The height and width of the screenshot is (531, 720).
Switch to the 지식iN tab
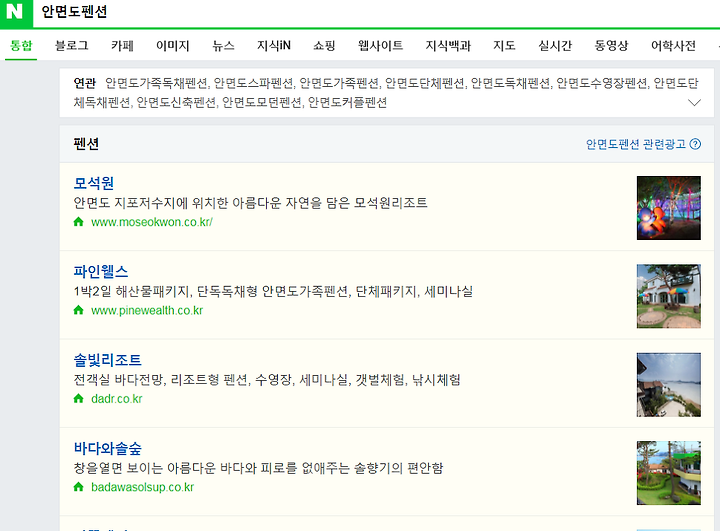pyautogui.click(x=274, y=45)
